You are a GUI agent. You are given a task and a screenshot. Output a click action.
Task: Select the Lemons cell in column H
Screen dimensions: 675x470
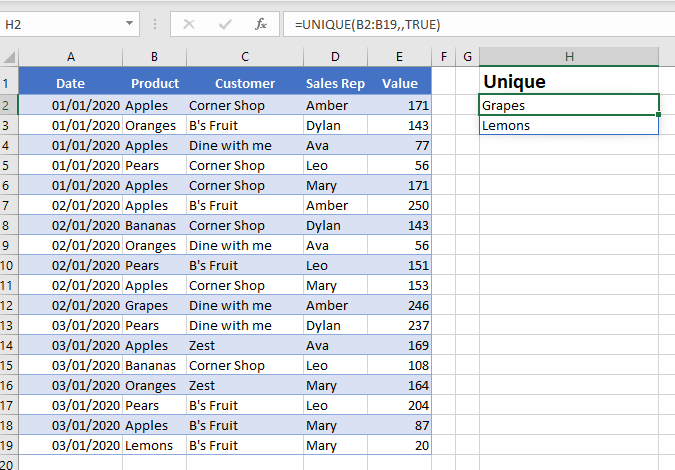click(x=569, y=125)
